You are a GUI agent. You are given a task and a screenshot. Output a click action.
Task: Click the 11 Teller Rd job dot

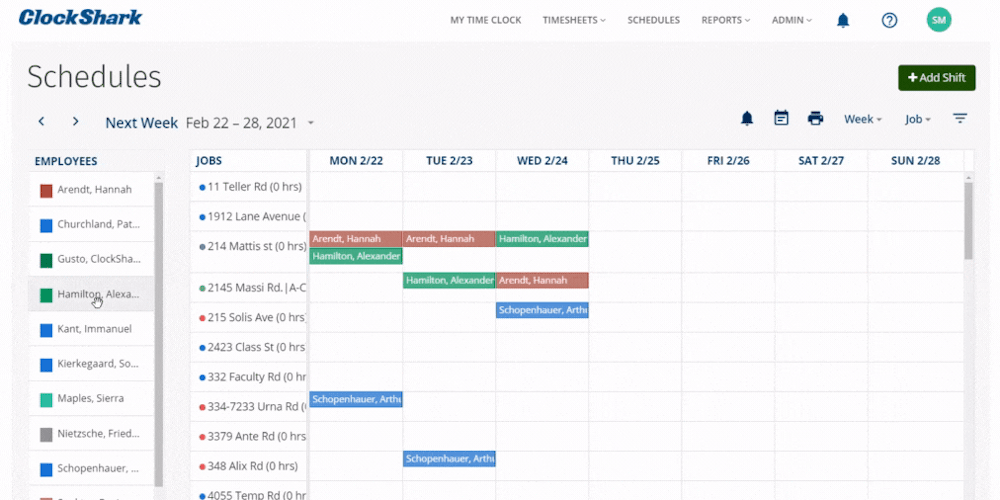tap(202, 188)
